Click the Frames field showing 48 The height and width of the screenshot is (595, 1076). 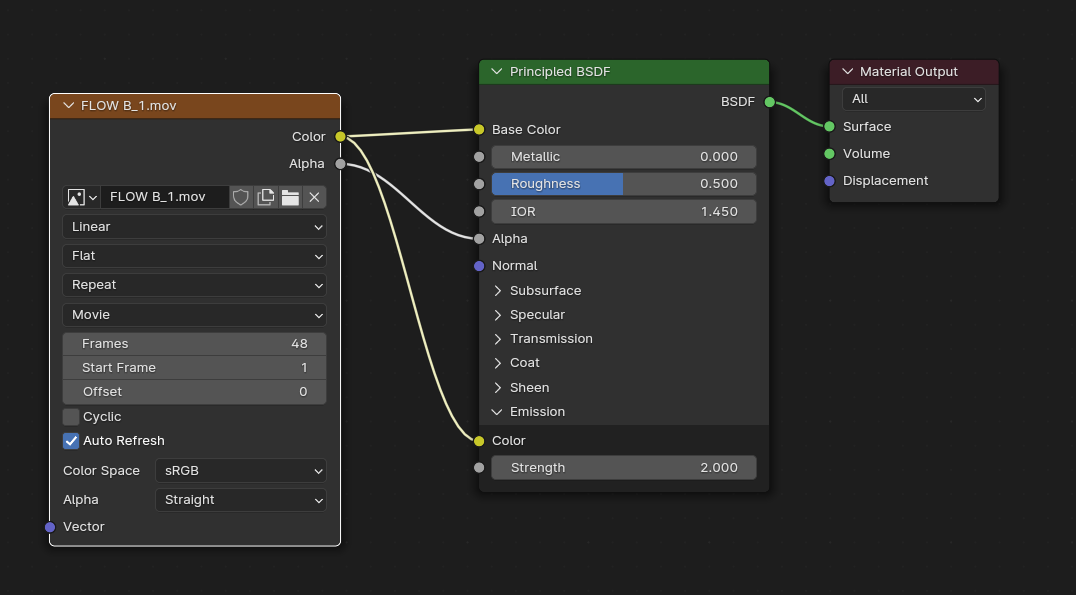click(194, 344)
